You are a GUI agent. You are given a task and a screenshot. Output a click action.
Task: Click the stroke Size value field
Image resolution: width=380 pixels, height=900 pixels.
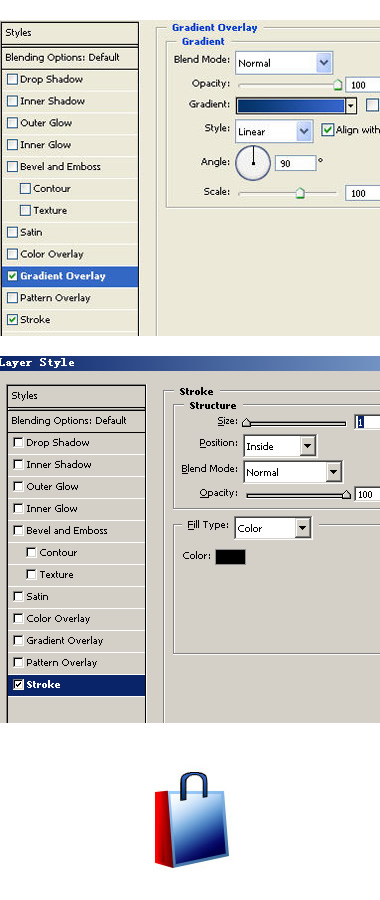(367, 422)
